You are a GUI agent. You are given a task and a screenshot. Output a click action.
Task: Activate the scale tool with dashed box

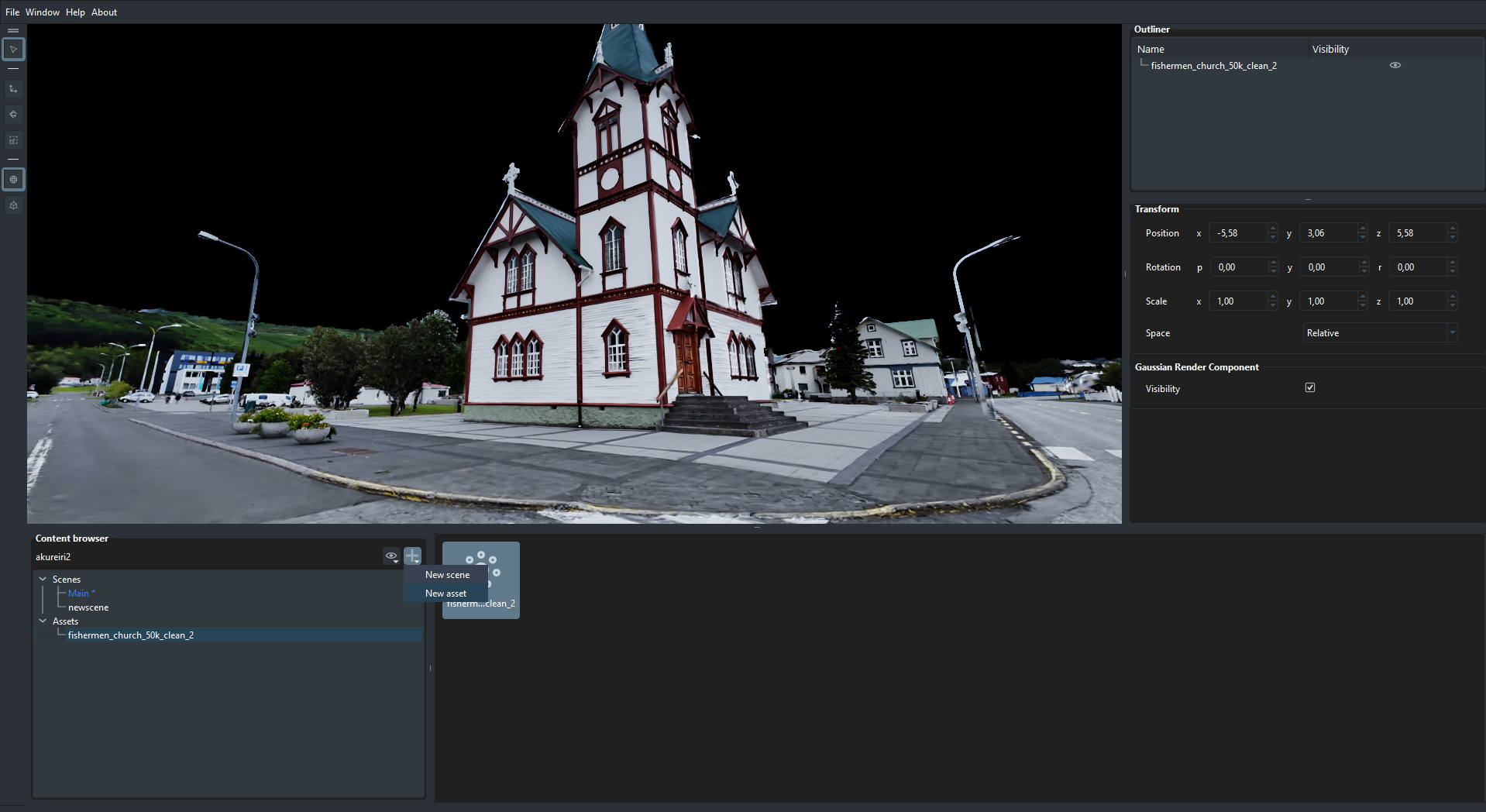pos(13,140)
